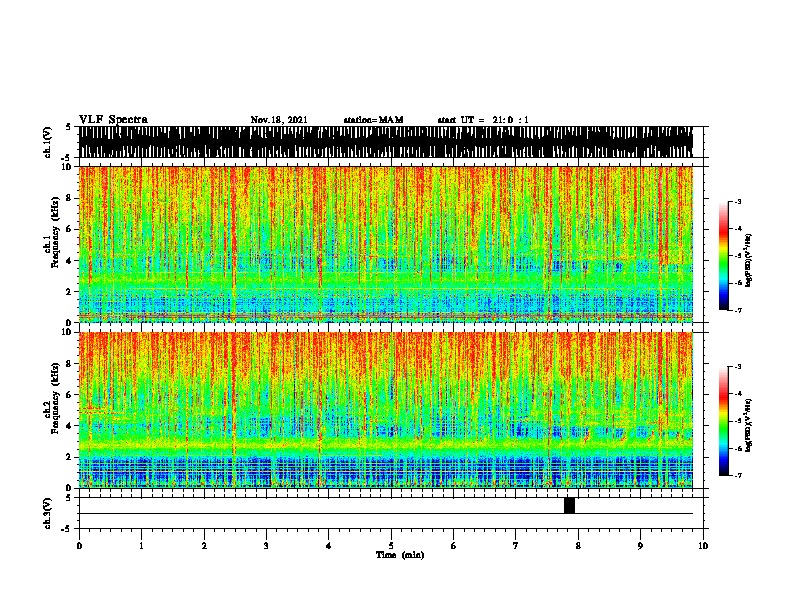Click the "ch.3(V)" axis label
The image size is (792, 612).
pos(48,513)
